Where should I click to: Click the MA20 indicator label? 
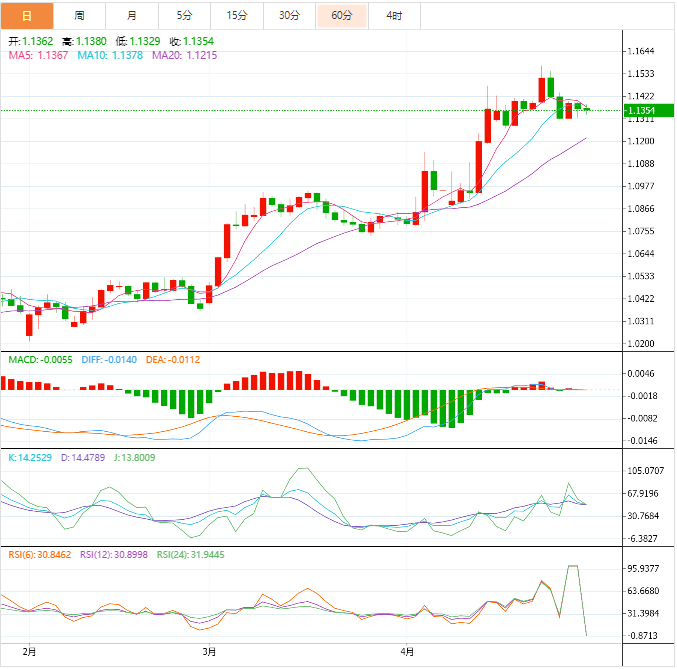pos(184,56)
